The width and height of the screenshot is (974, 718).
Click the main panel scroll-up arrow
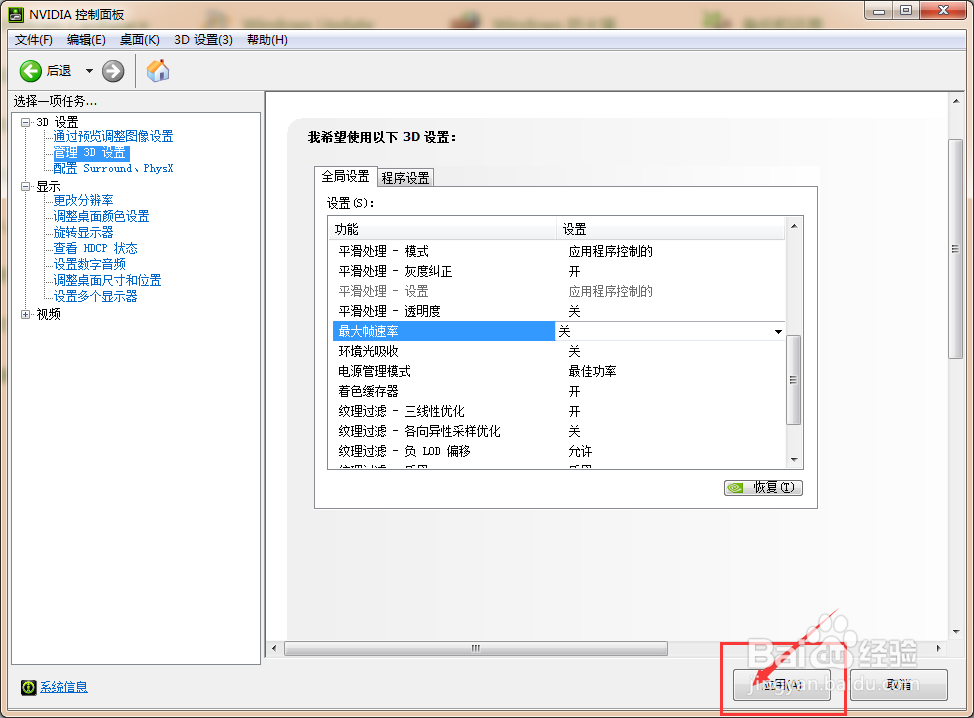coord(955,101)
